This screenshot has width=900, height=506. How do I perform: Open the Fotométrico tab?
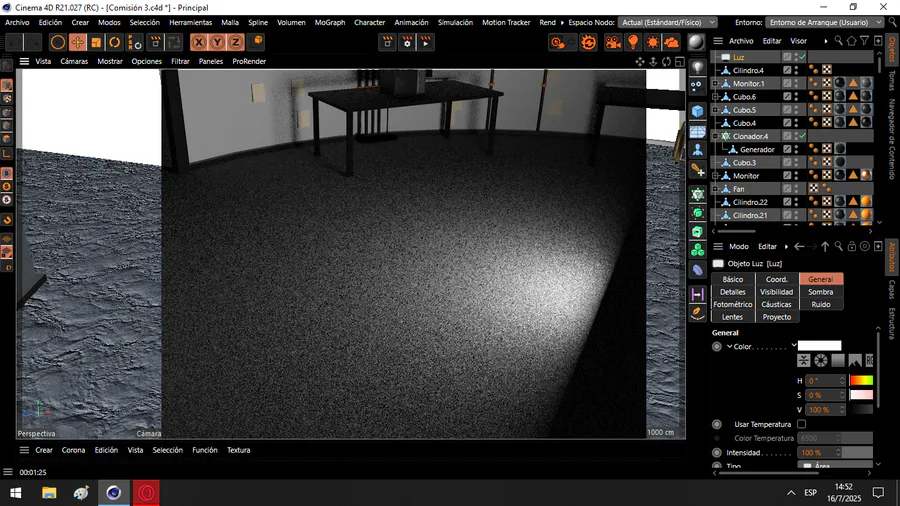pyautogui.click(x=732, y=305)
